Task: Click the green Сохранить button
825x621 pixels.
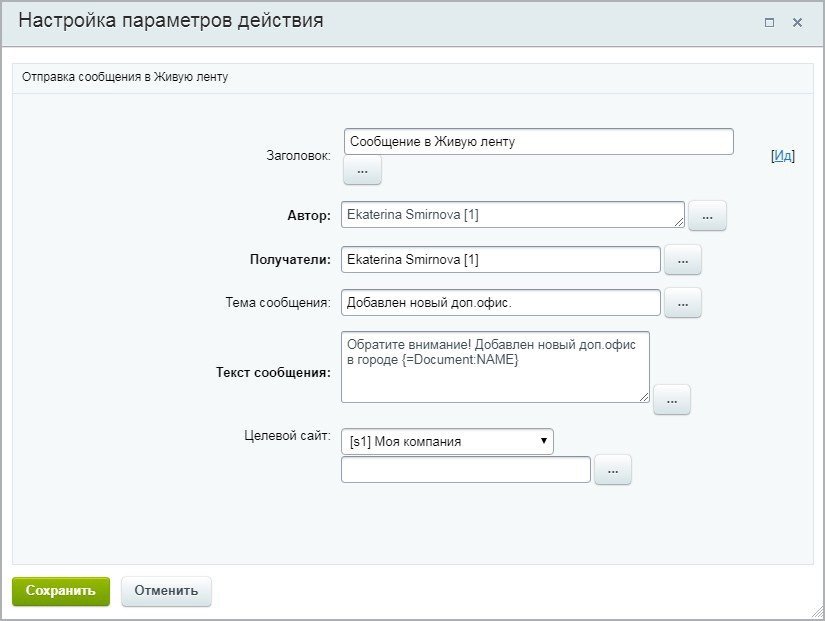Action: point(60,591)
